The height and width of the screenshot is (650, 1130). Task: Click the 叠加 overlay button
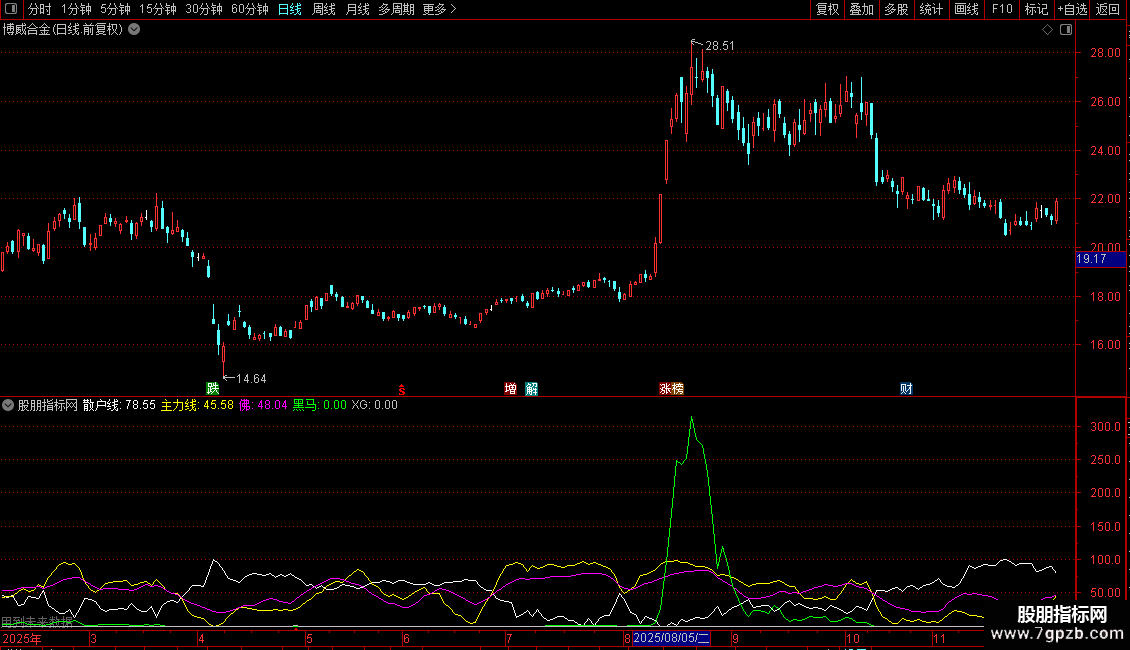pos(861,9)
